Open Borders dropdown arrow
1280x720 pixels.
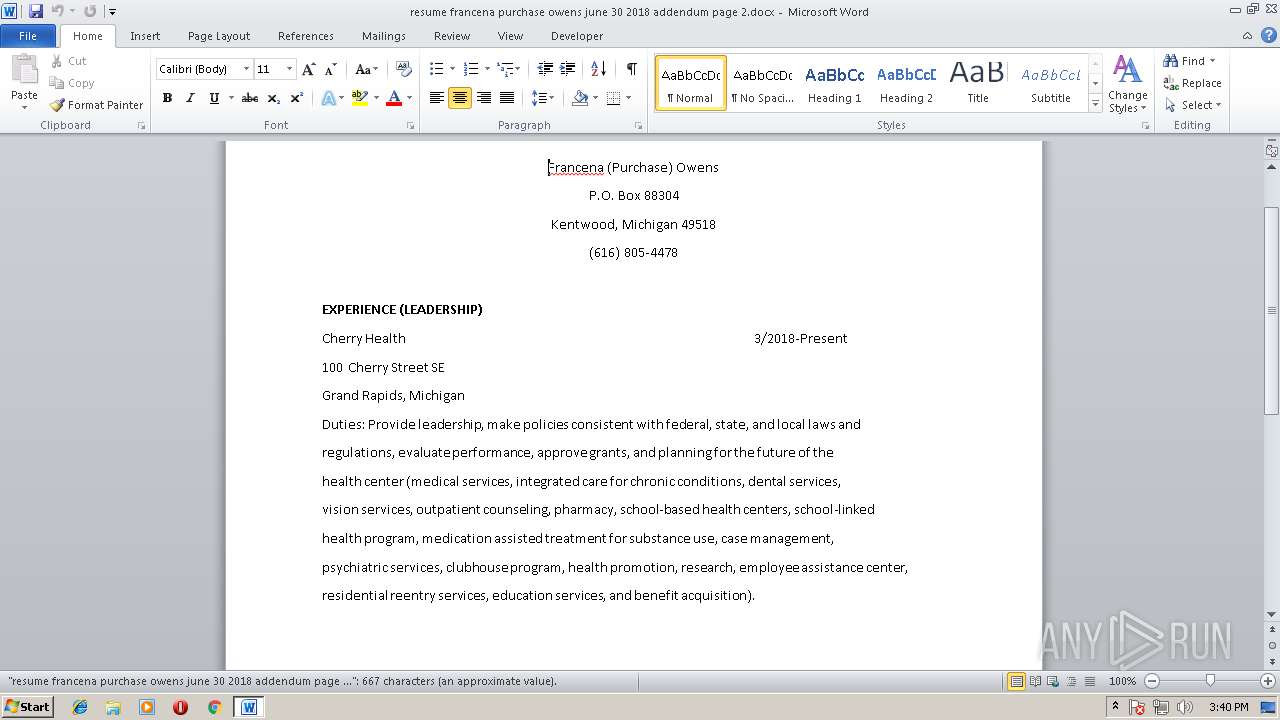click(628, 98)
